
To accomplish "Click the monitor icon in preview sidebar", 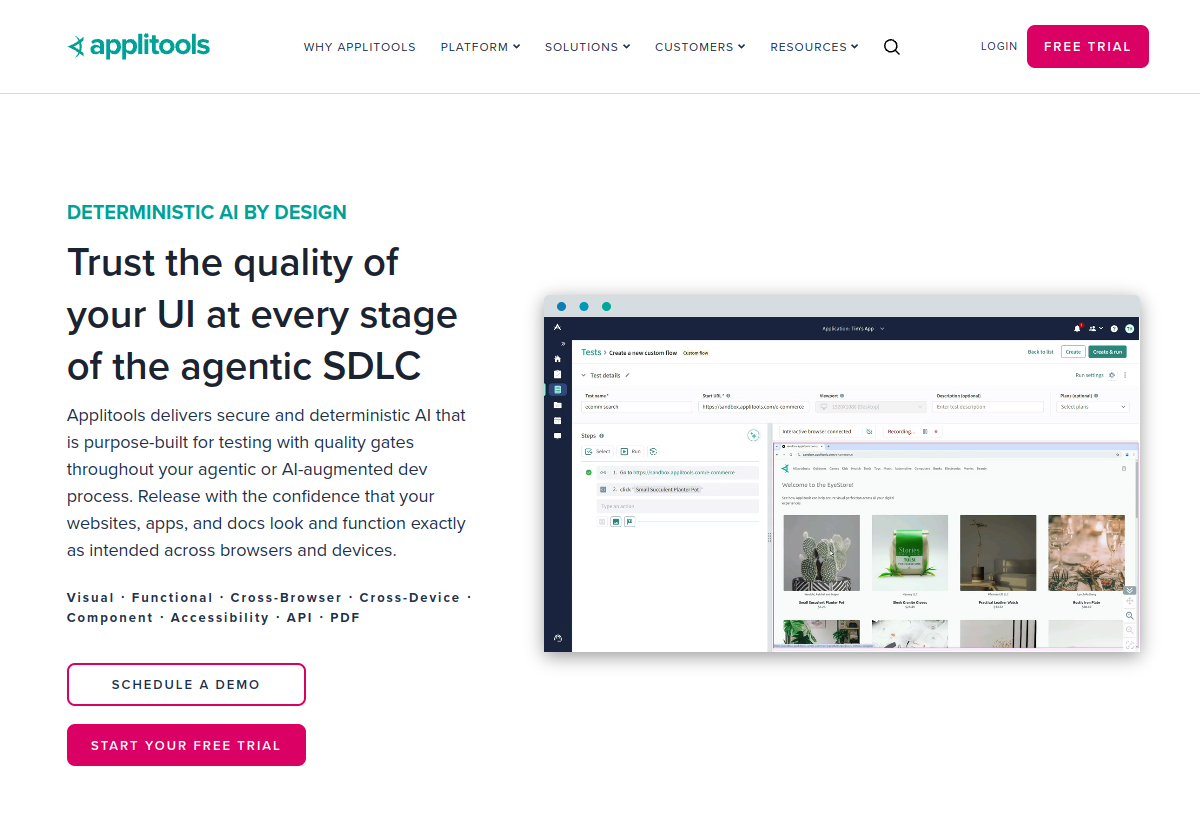I will [557, 436].
